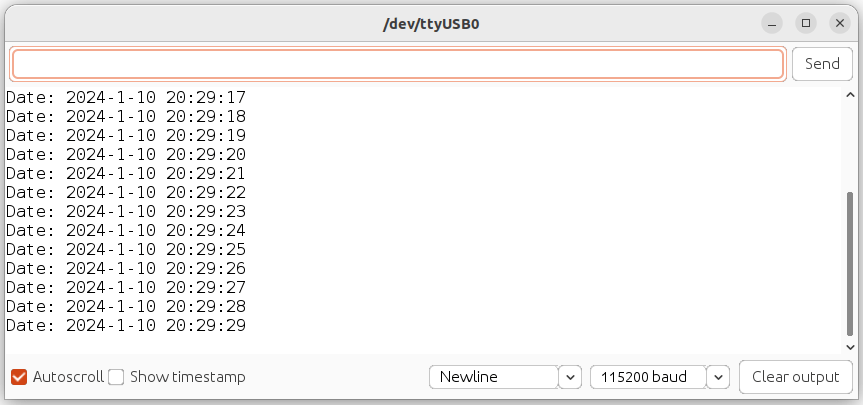Enable the Show timestamp checkbox
Screen dimensions: 863x405
click(116, 377)
